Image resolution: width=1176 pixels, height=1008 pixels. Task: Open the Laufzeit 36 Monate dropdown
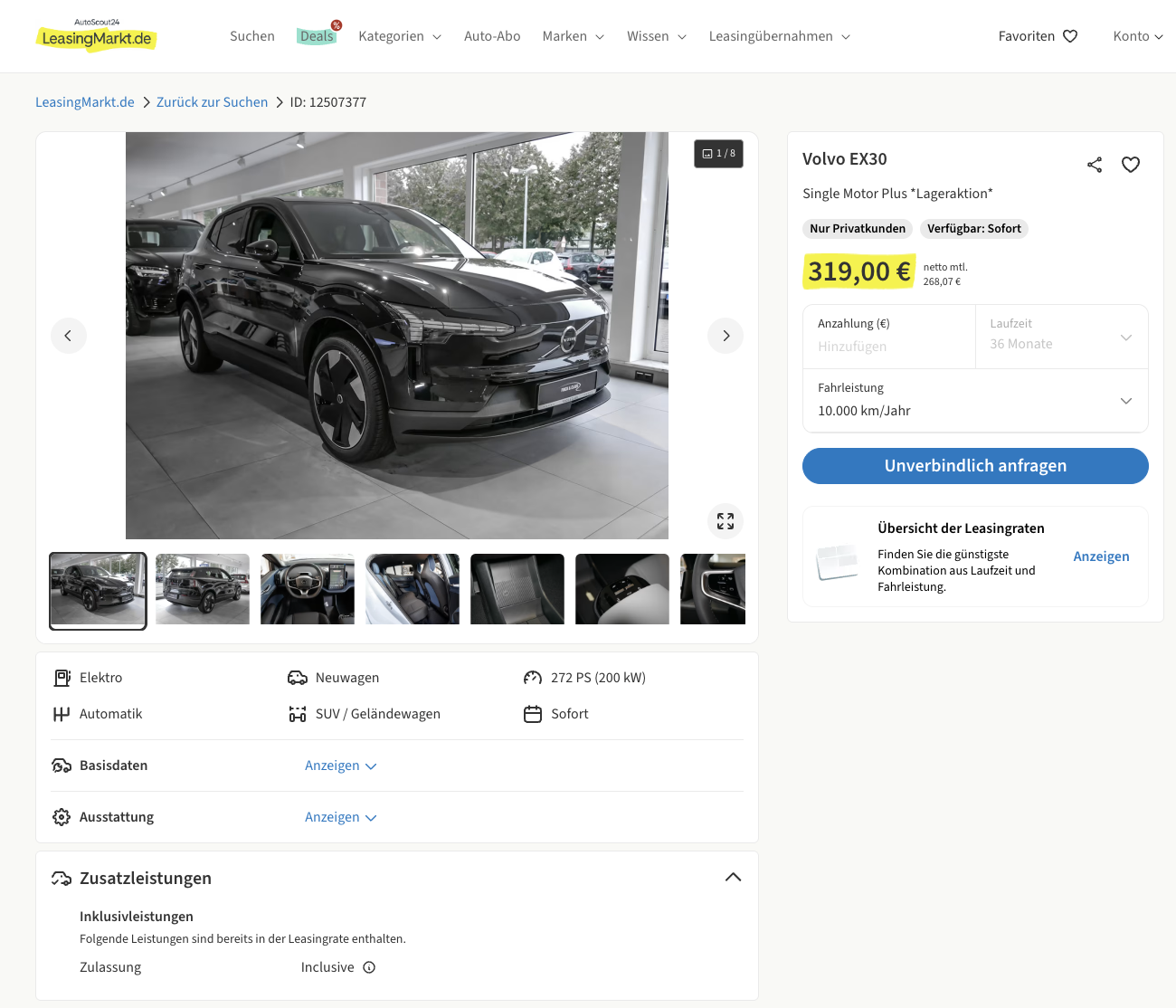(1061, 337)
